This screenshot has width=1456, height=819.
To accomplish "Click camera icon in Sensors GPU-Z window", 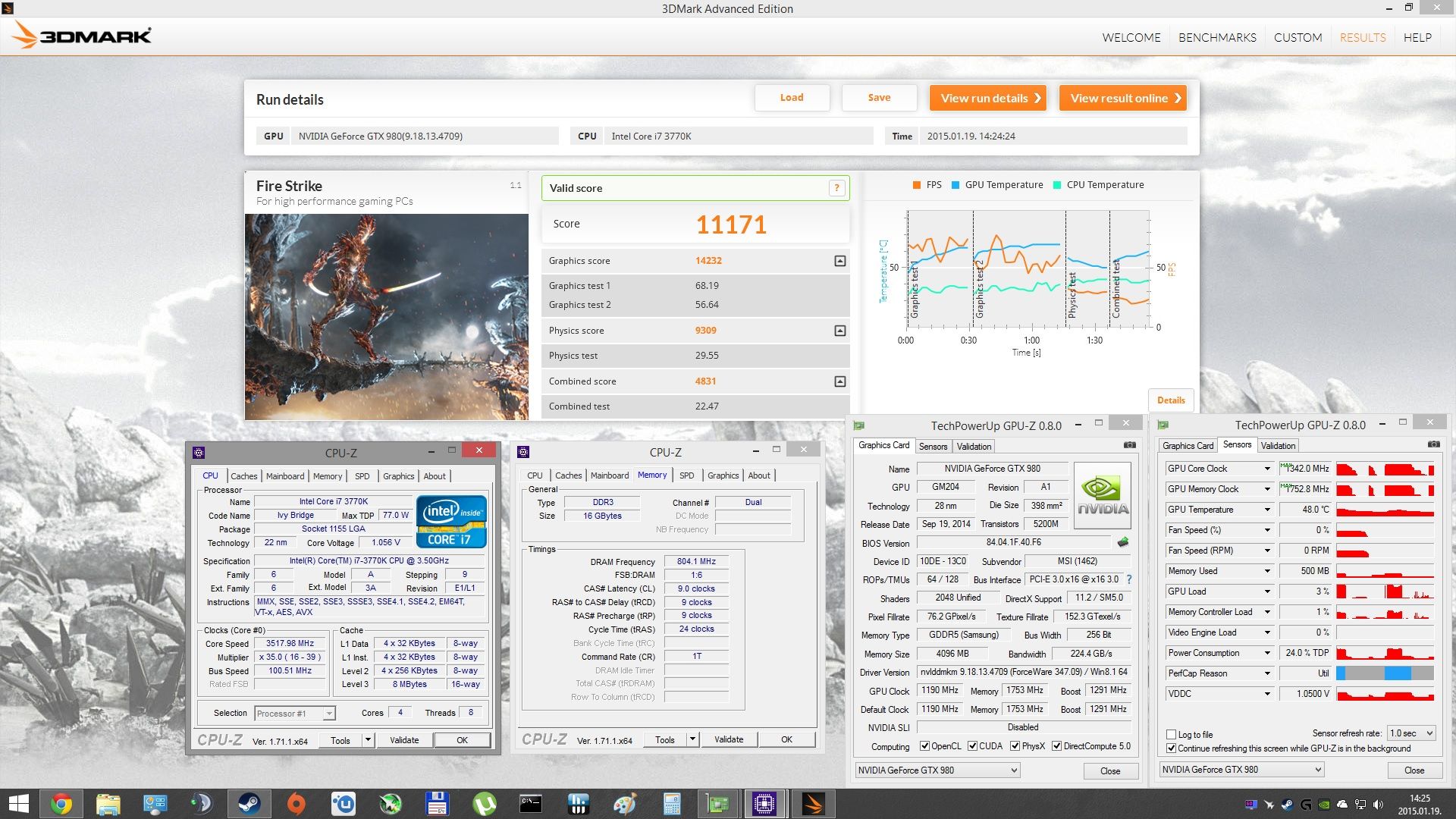I will pyautogui.click(x=1433, y=444).
